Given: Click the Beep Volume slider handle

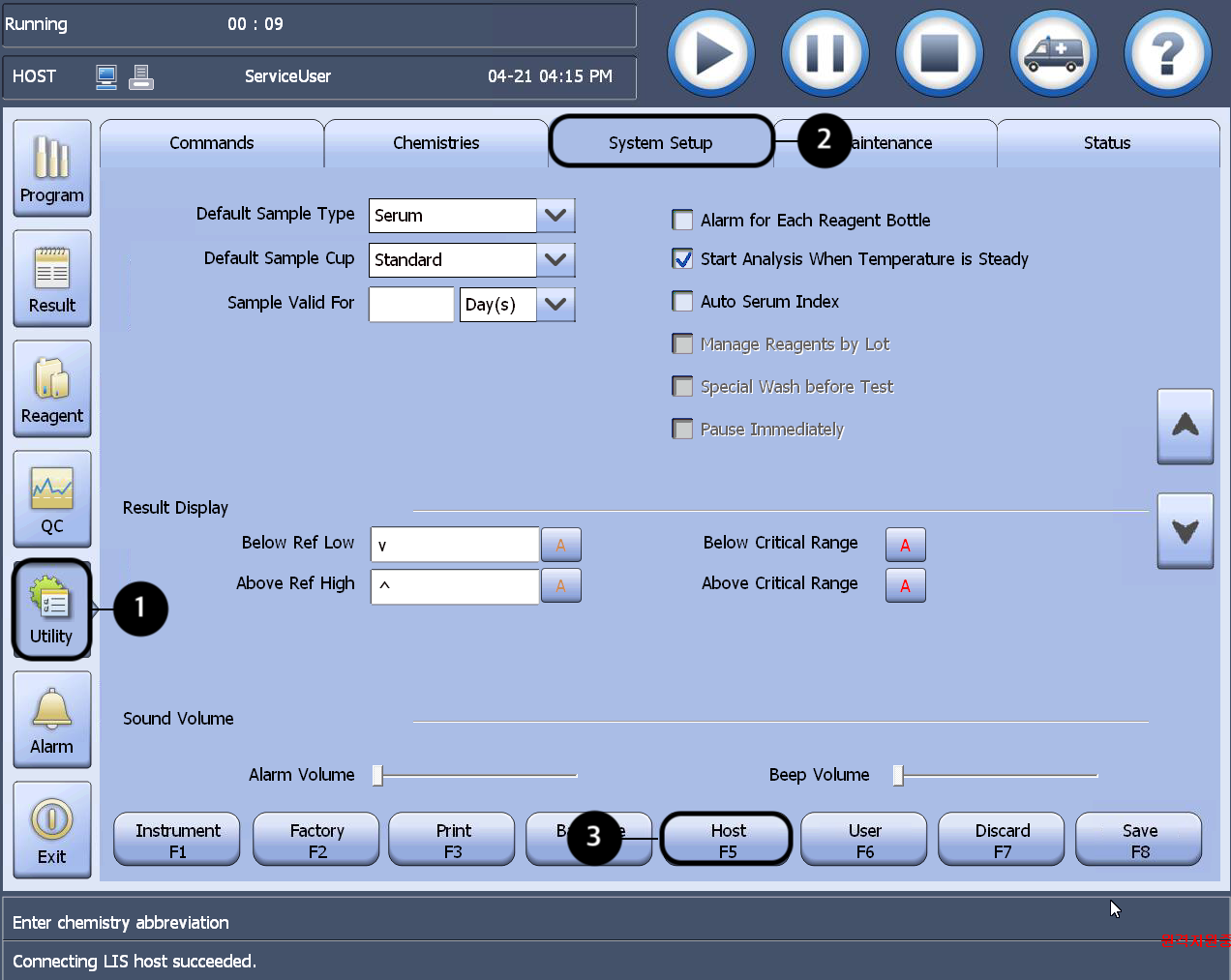Looking at the screenshot, I should [x=898, y=775].
